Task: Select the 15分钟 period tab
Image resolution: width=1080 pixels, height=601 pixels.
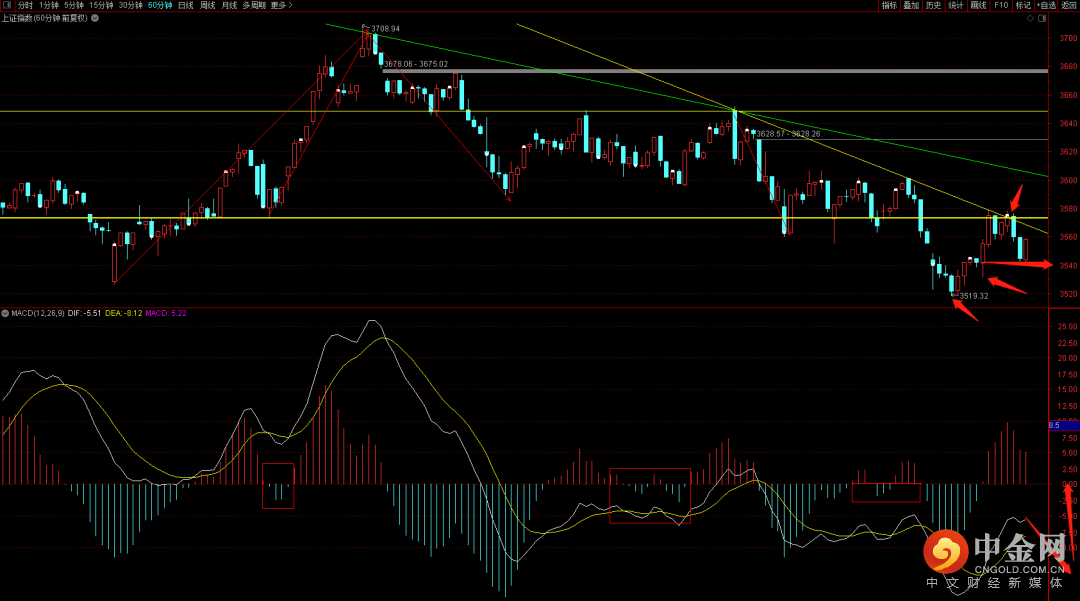Action: (101, 5)
